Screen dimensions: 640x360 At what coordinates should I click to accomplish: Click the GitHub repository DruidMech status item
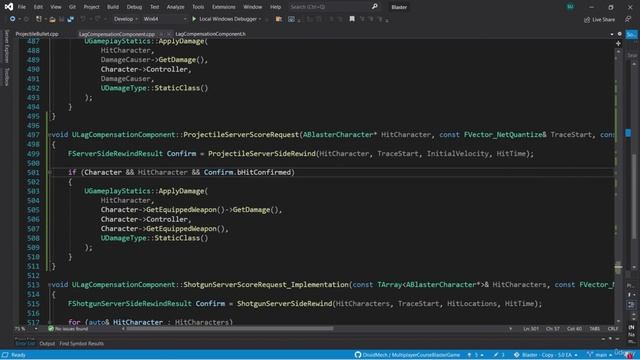[x=407, y=355]
